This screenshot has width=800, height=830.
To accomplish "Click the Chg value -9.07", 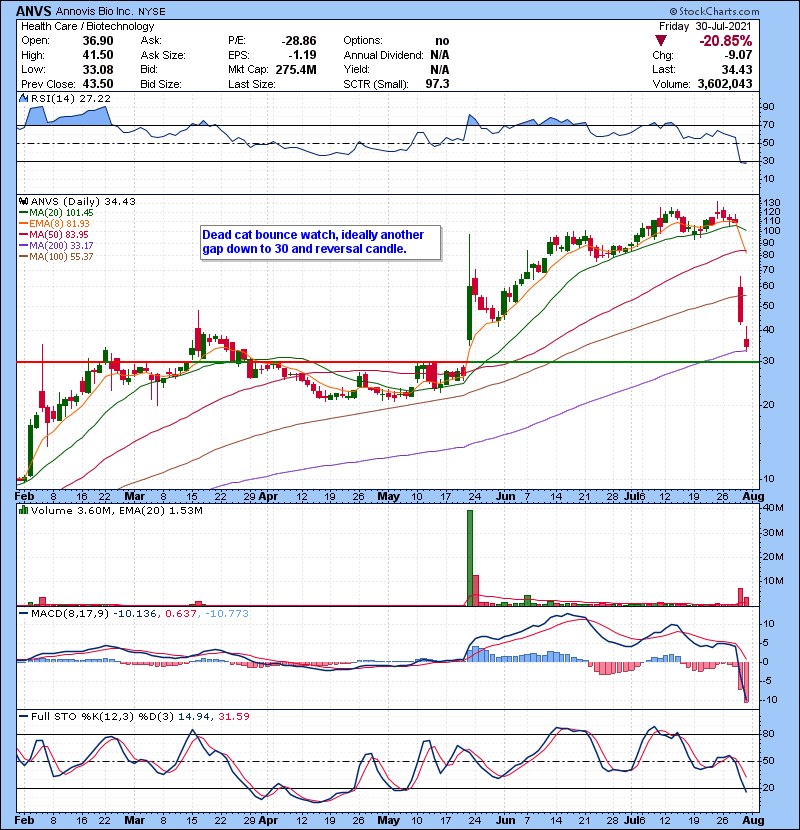I will [738, 55].
